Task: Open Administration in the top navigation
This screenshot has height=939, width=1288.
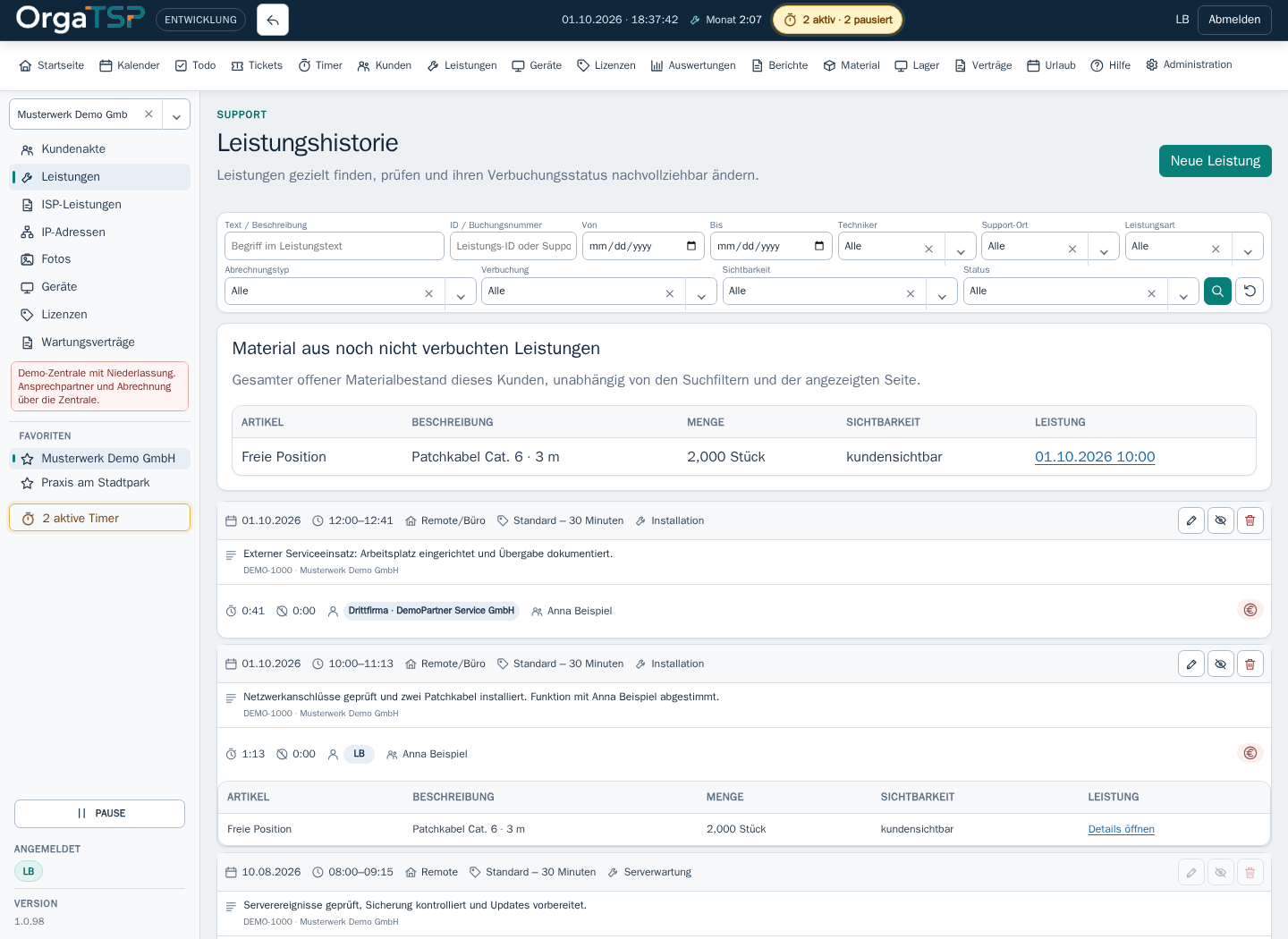Action: point(1189,64)
